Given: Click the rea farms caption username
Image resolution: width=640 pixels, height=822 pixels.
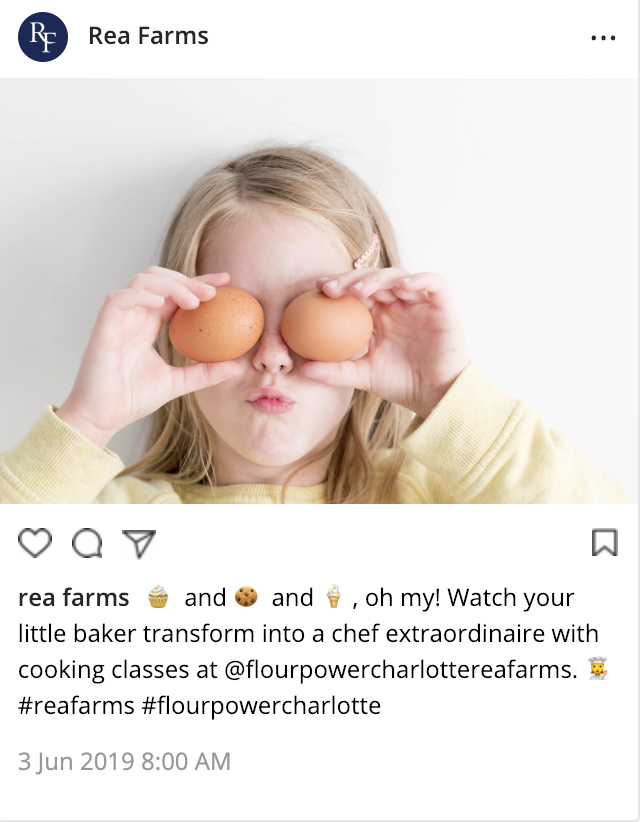Looking at the screenshot, I should click(74, 598).
